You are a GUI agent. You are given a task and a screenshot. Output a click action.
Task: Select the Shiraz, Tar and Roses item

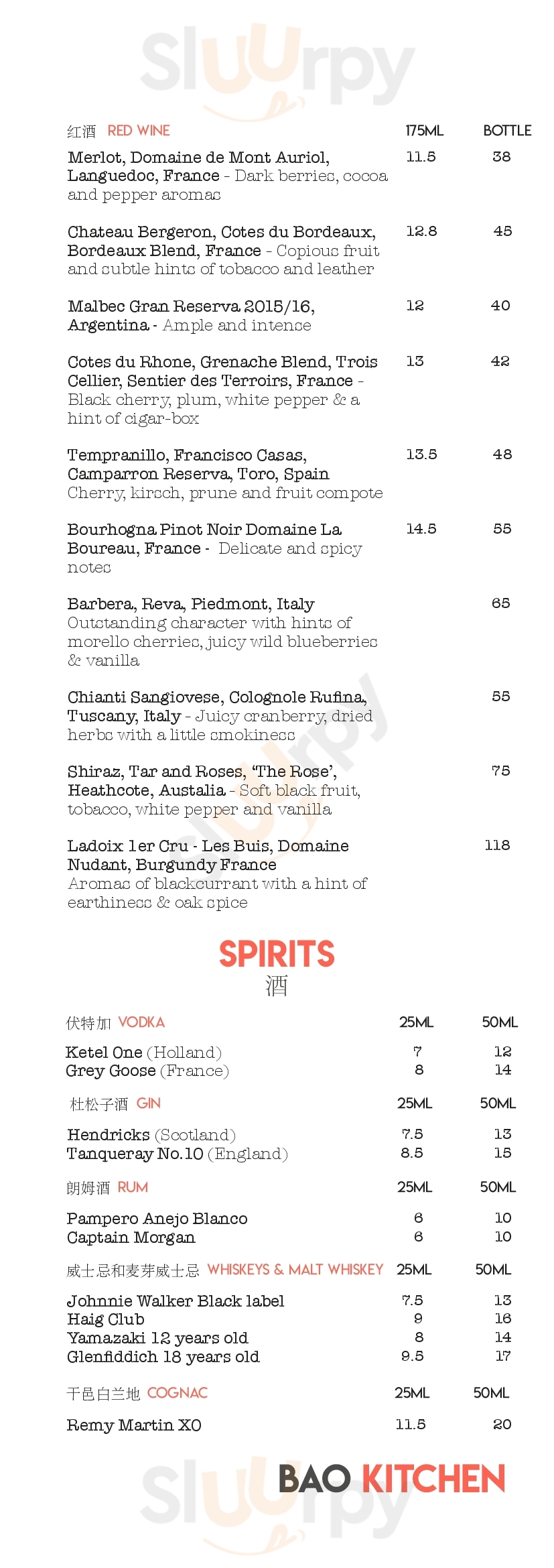202,772
